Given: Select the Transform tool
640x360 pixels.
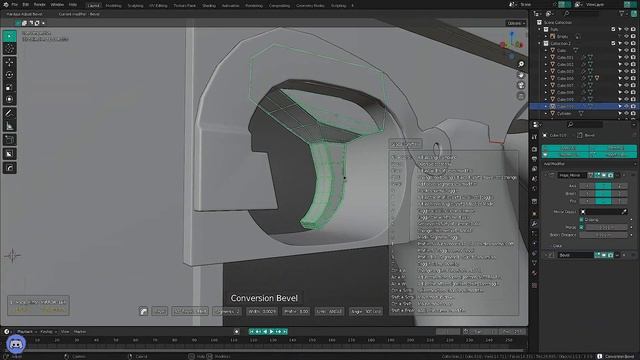Looking at the screenshot, I should pos(9,99).
